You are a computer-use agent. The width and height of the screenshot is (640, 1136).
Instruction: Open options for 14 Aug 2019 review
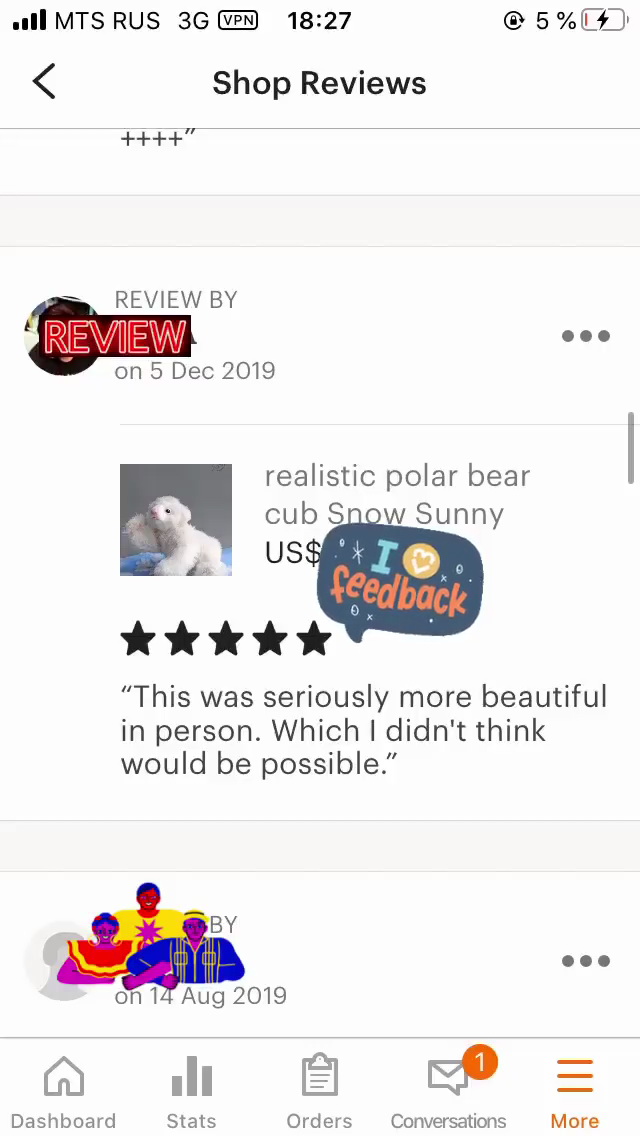click(x=586, y=961)
